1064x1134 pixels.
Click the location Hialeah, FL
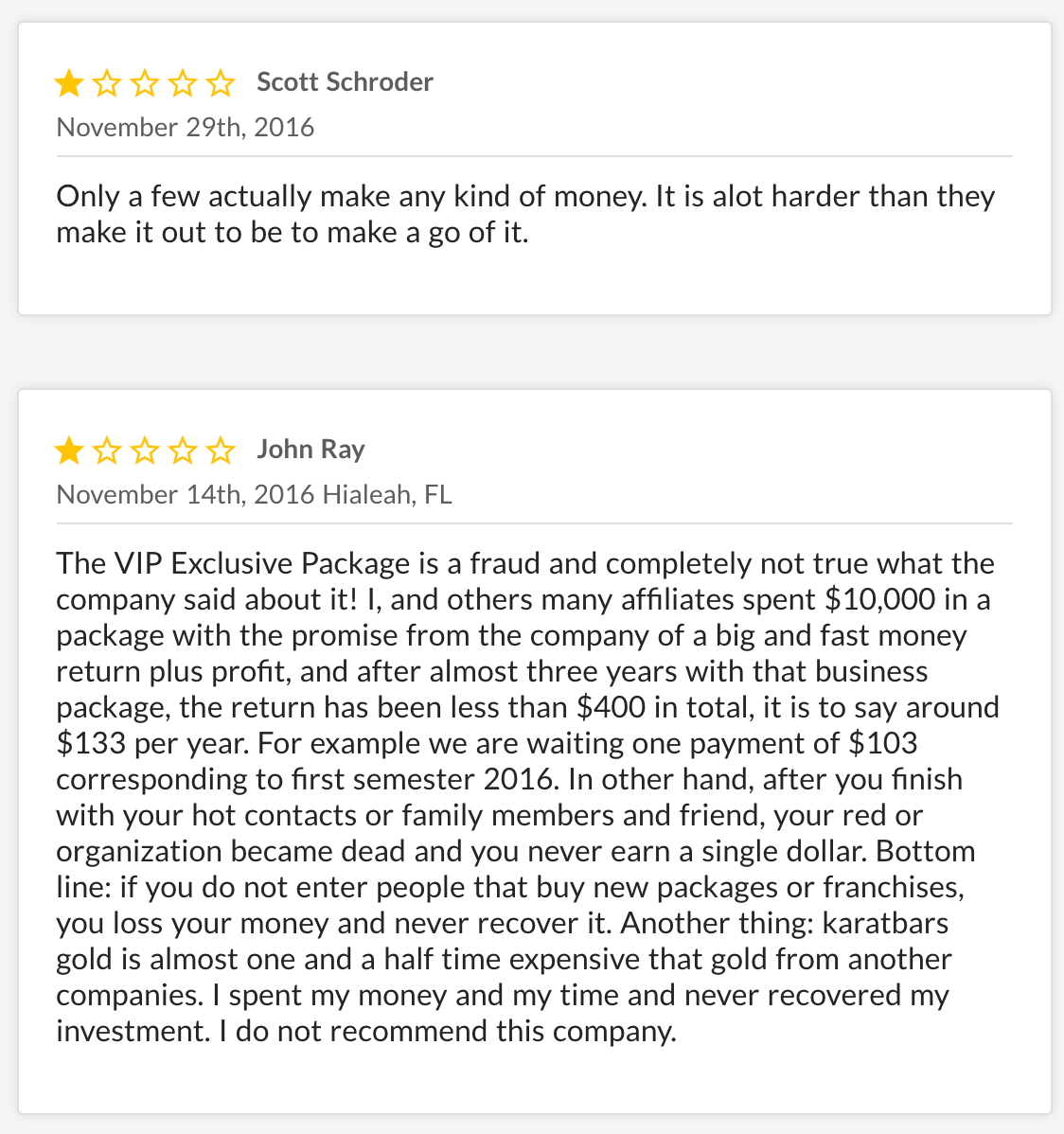pyautogui.click(x=387, y=495)
